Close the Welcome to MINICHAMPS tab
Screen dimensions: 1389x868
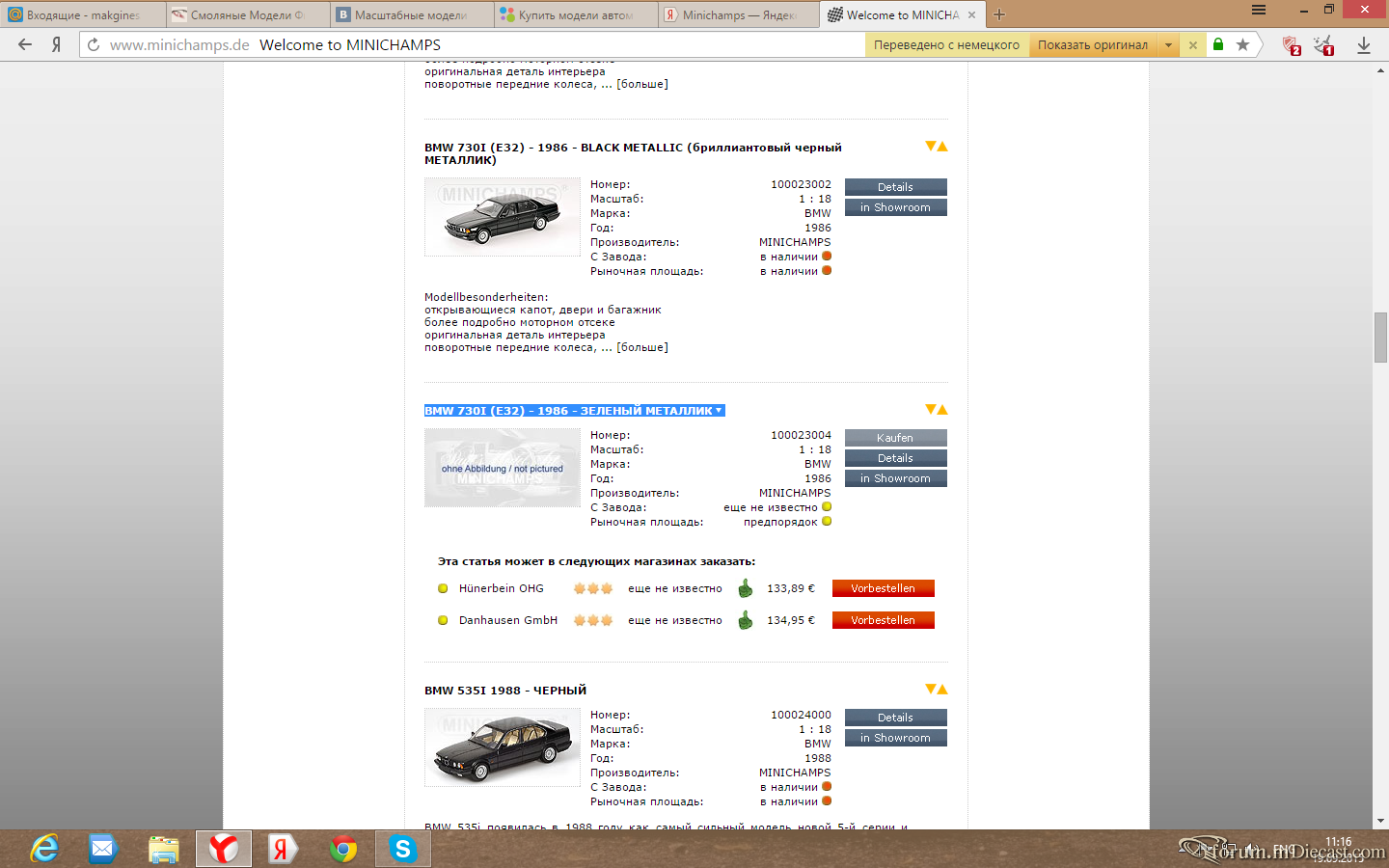(x=971, y=14)
